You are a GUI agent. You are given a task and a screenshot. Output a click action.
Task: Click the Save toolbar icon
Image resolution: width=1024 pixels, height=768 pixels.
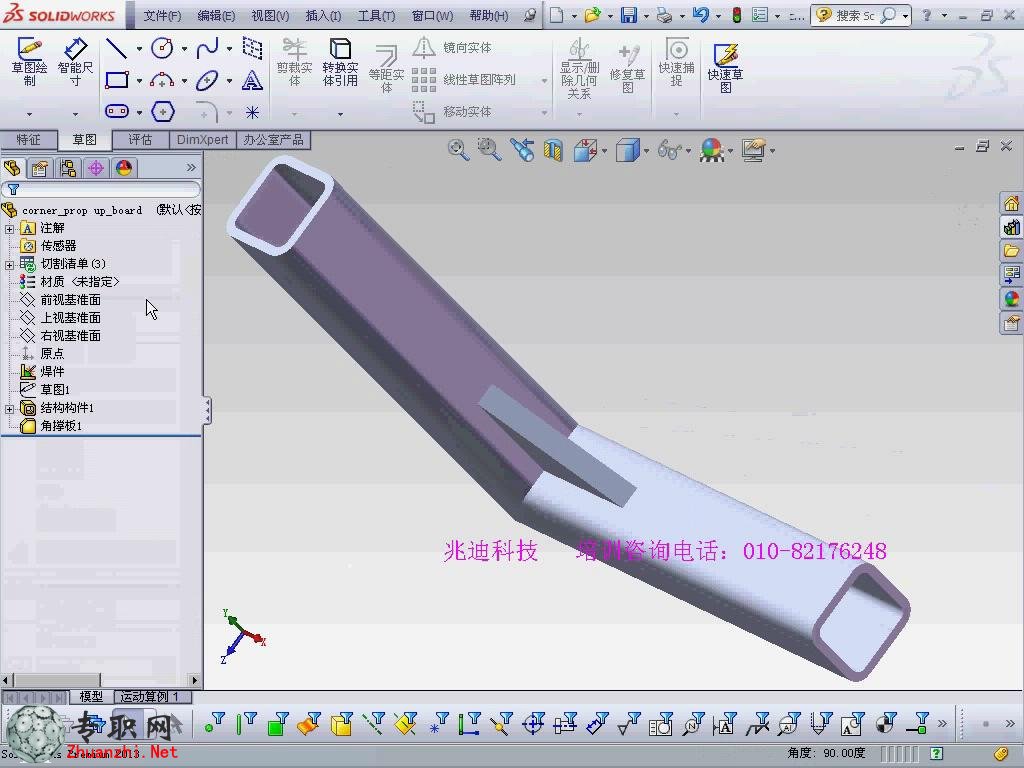(x=628, y=15)
